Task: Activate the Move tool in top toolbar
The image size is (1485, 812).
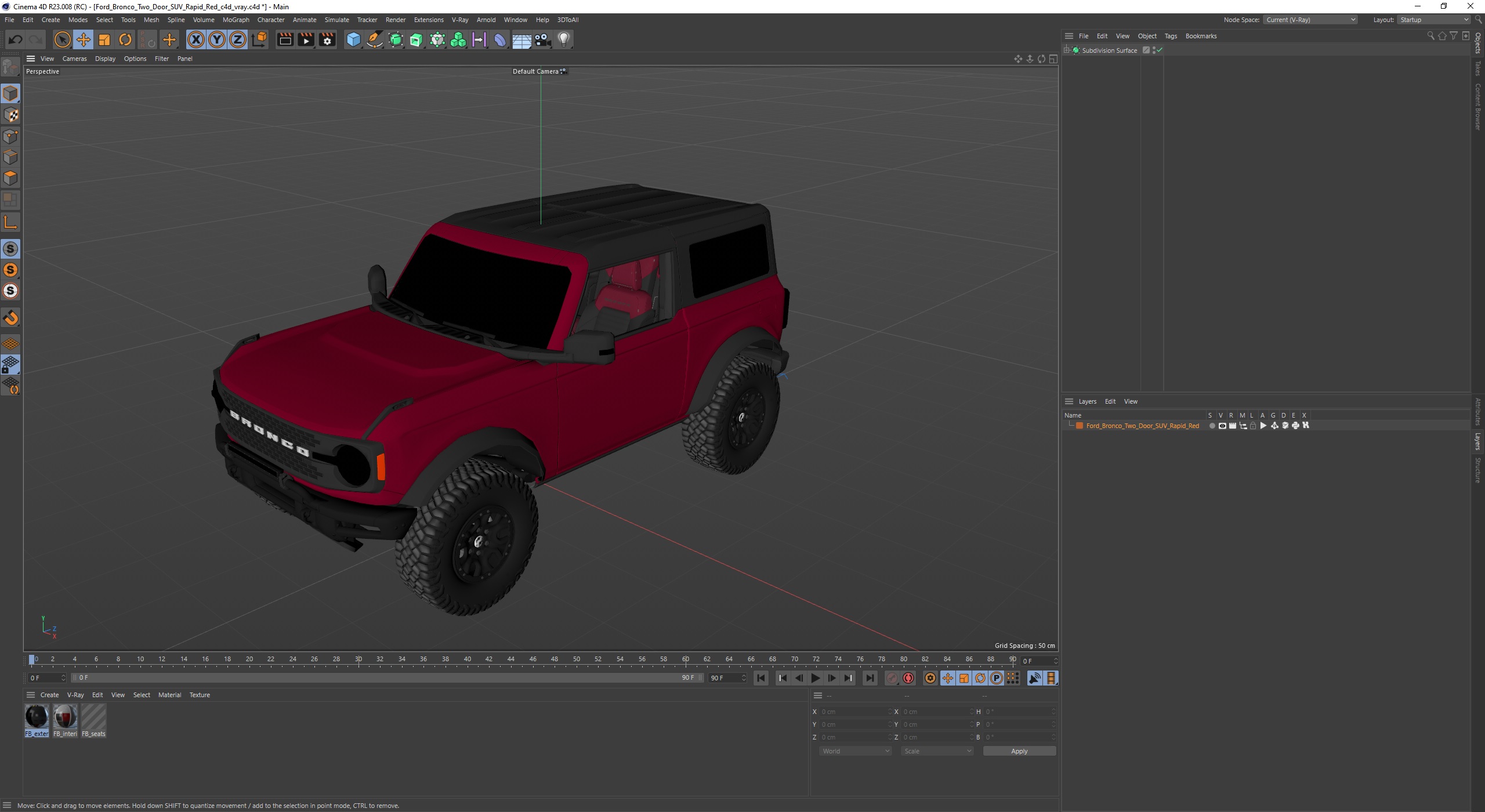Action: click(83, 39)
